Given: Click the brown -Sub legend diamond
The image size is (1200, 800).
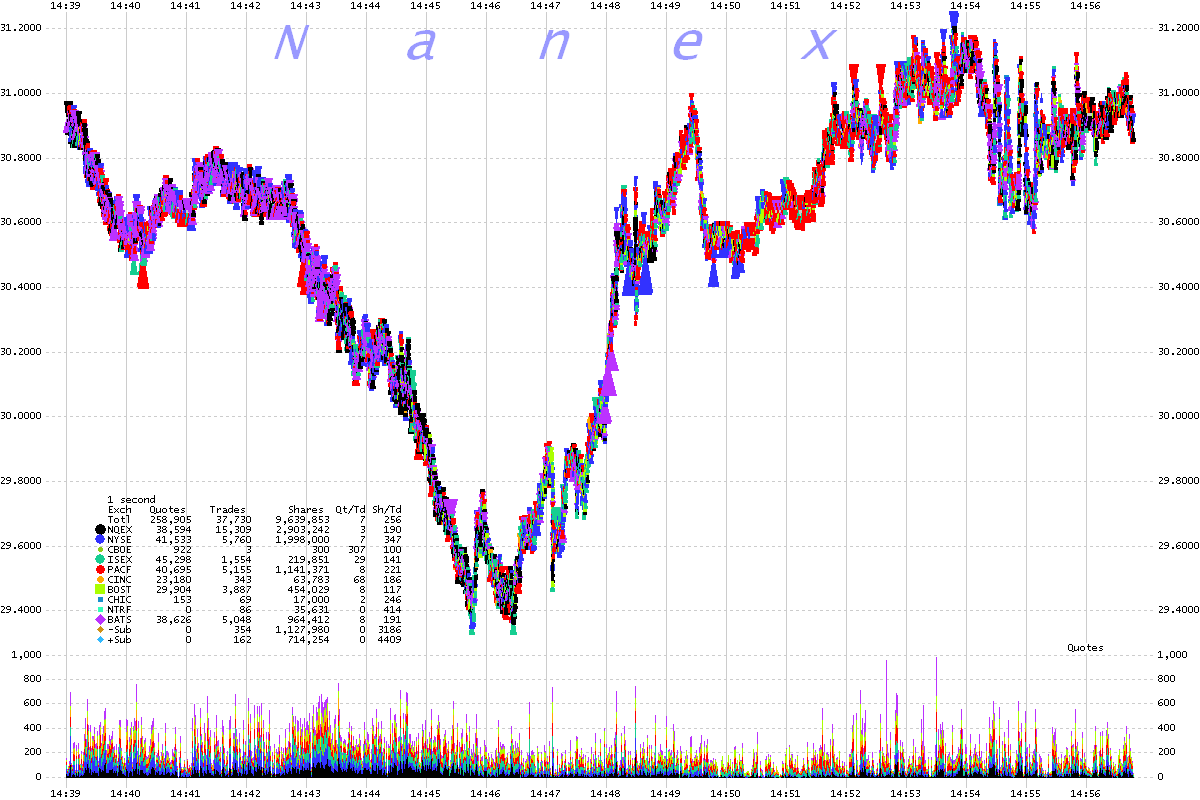Looking at the screenshot, I should [100, 629].
